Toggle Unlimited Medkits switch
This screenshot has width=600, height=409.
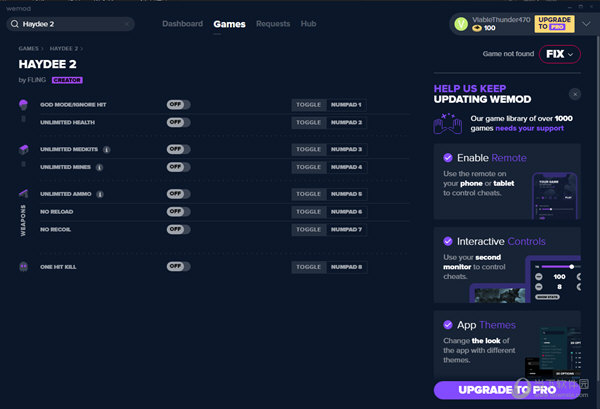coord(178,149)
